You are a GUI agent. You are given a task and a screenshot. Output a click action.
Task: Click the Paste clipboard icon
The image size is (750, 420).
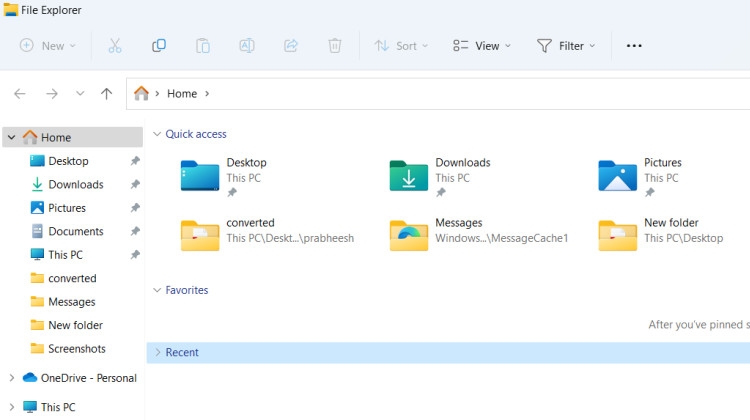[203, 46]
